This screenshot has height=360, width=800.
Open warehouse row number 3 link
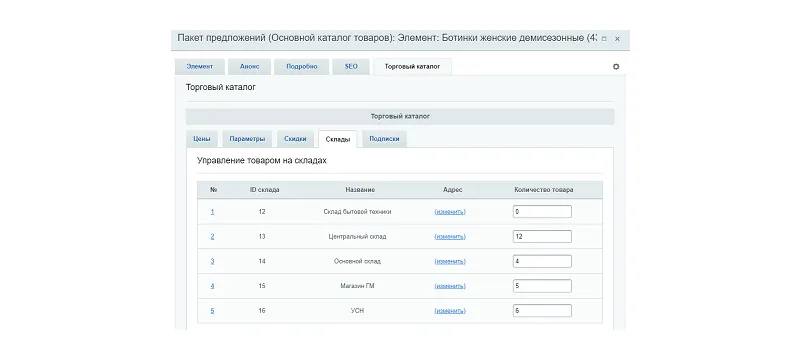point(212,261)
